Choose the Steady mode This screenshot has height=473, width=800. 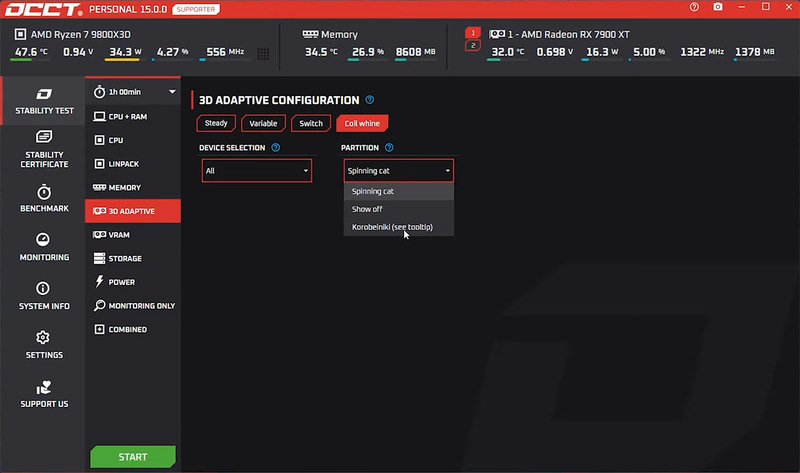[216, 123]
